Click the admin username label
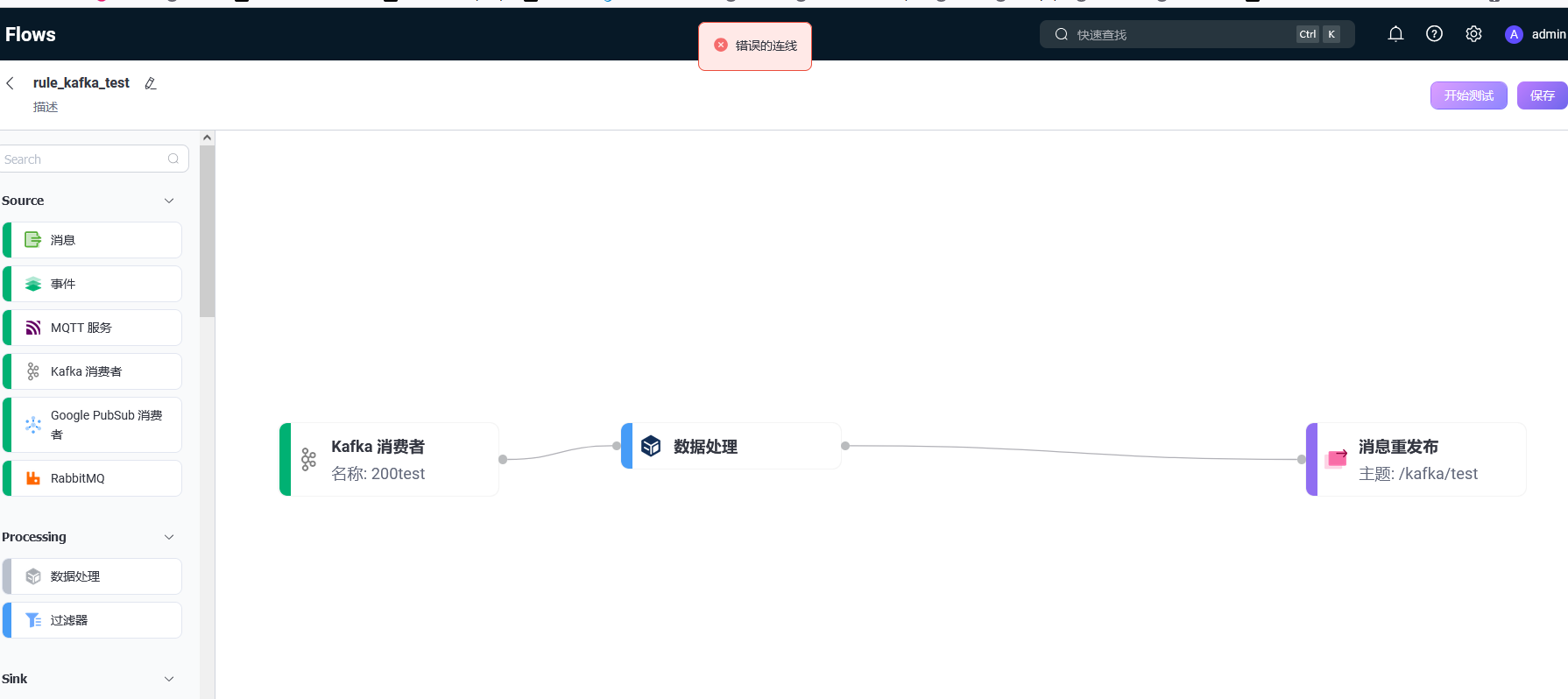 pos(1549,34)
